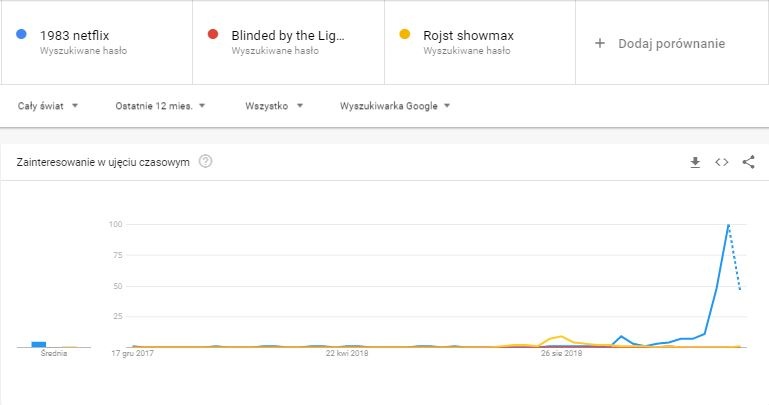Click the blue peak at 100 on the chart
The height and width of the screenshot is (405, 769).
728,225
